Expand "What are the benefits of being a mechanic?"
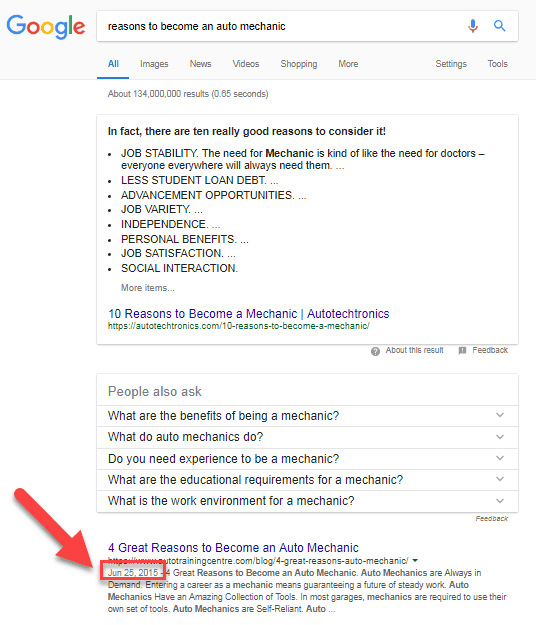This screenshot has height=625, width=536. click(307, 416)
